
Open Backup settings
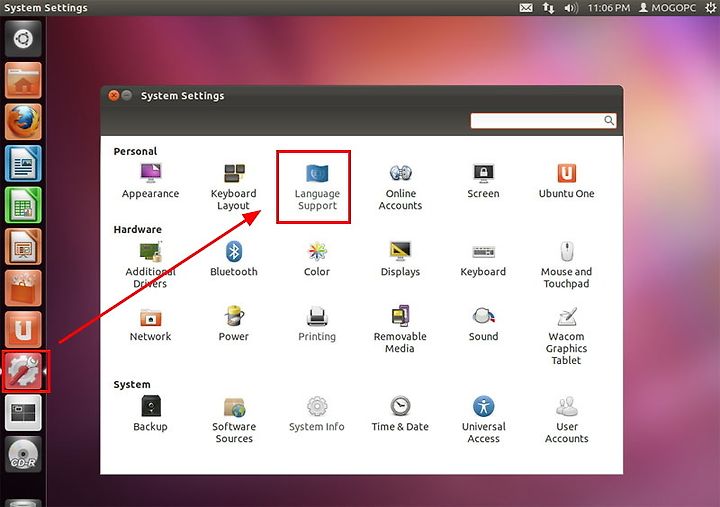click(150, 414)
